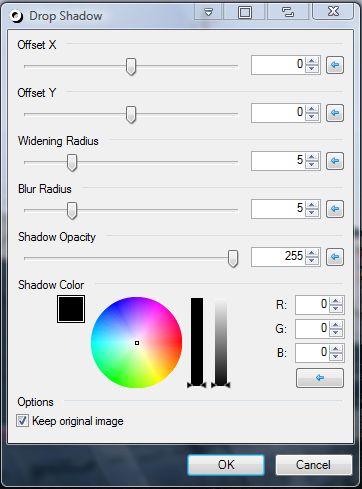Image resolution: width=362 pixels, height=489 pixels.
Task: Click the swap arrows icon in title bar
Action: 288,12
